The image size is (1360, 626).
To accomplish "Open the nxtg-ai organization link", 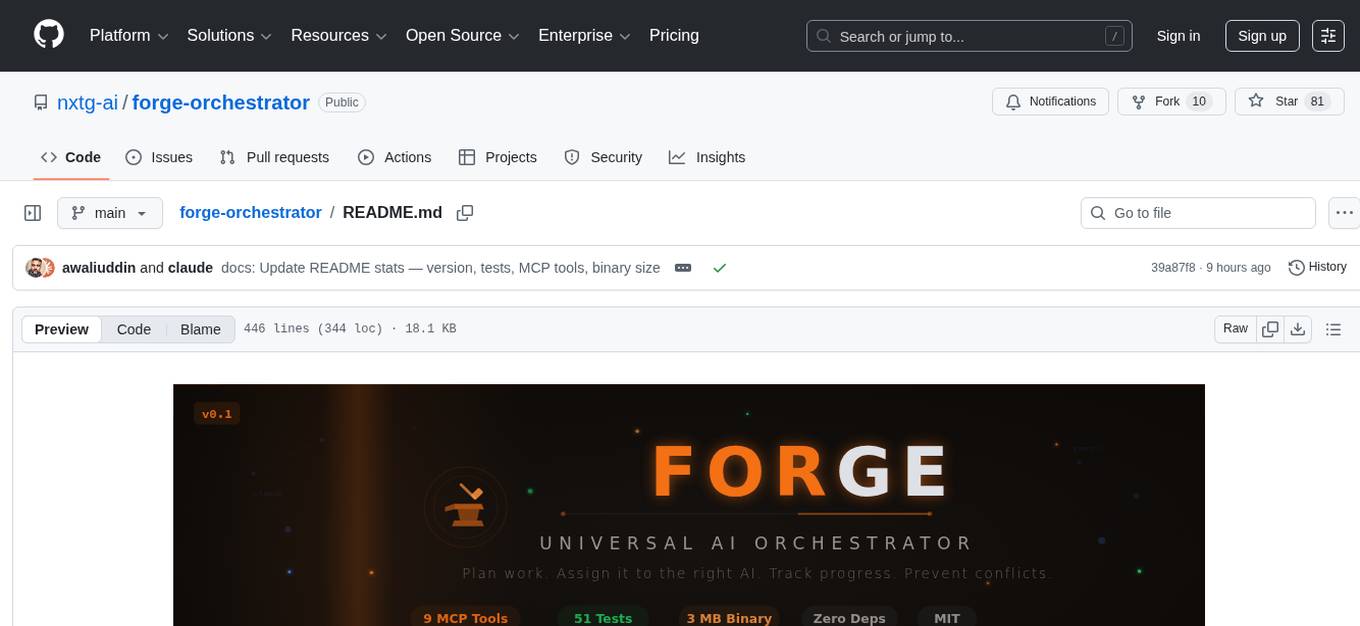I will pos(87,102).
